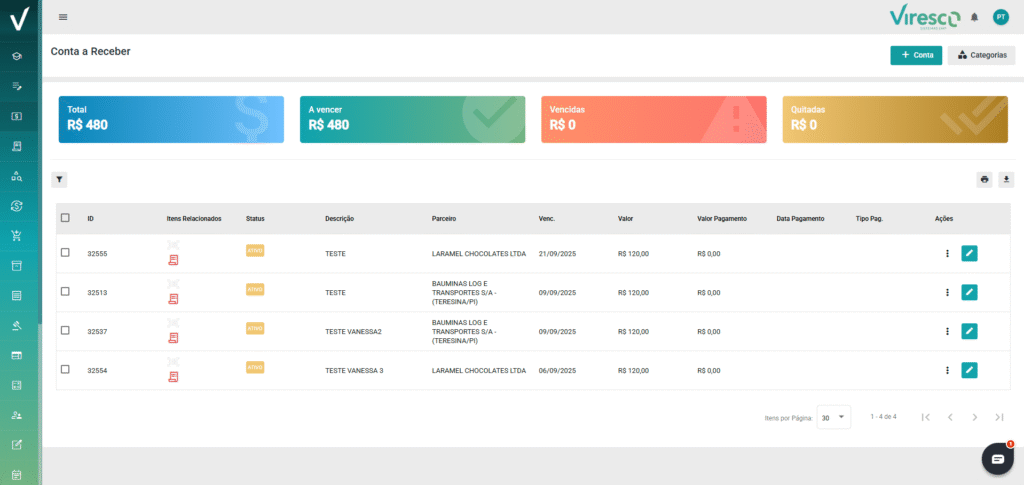Image resolution: width=1024 pixels, height=485 pixels.
Task: Open the hamburger menu in top bar
Action: coord(64,17)
